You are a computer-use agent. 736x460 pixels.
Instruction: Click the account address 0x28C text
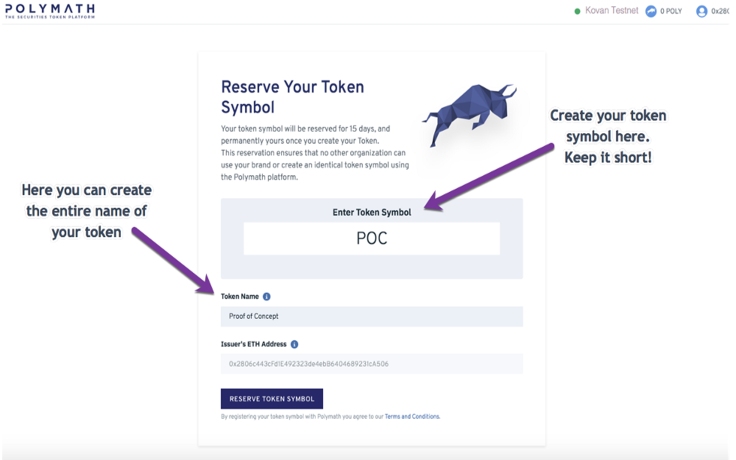720,11
